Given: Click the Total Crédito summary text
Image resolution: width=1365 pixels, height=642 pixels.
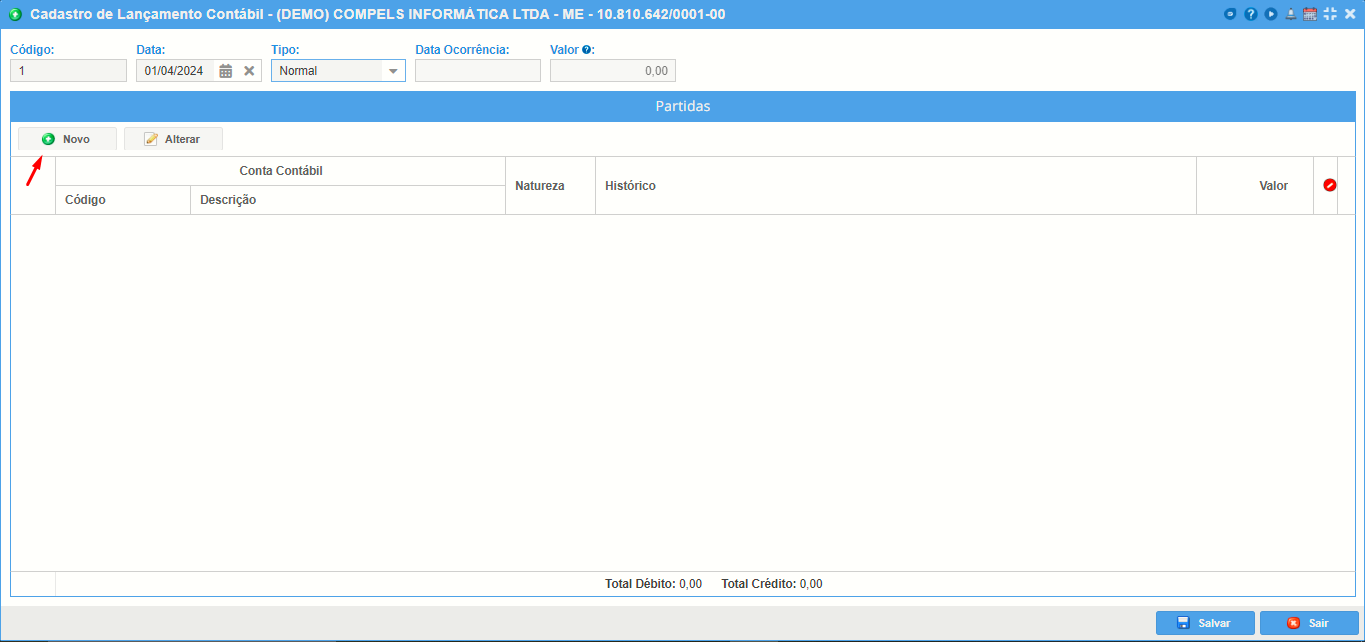Looking at the screenshot, I should pyautogui.click(x=771, y=584).
